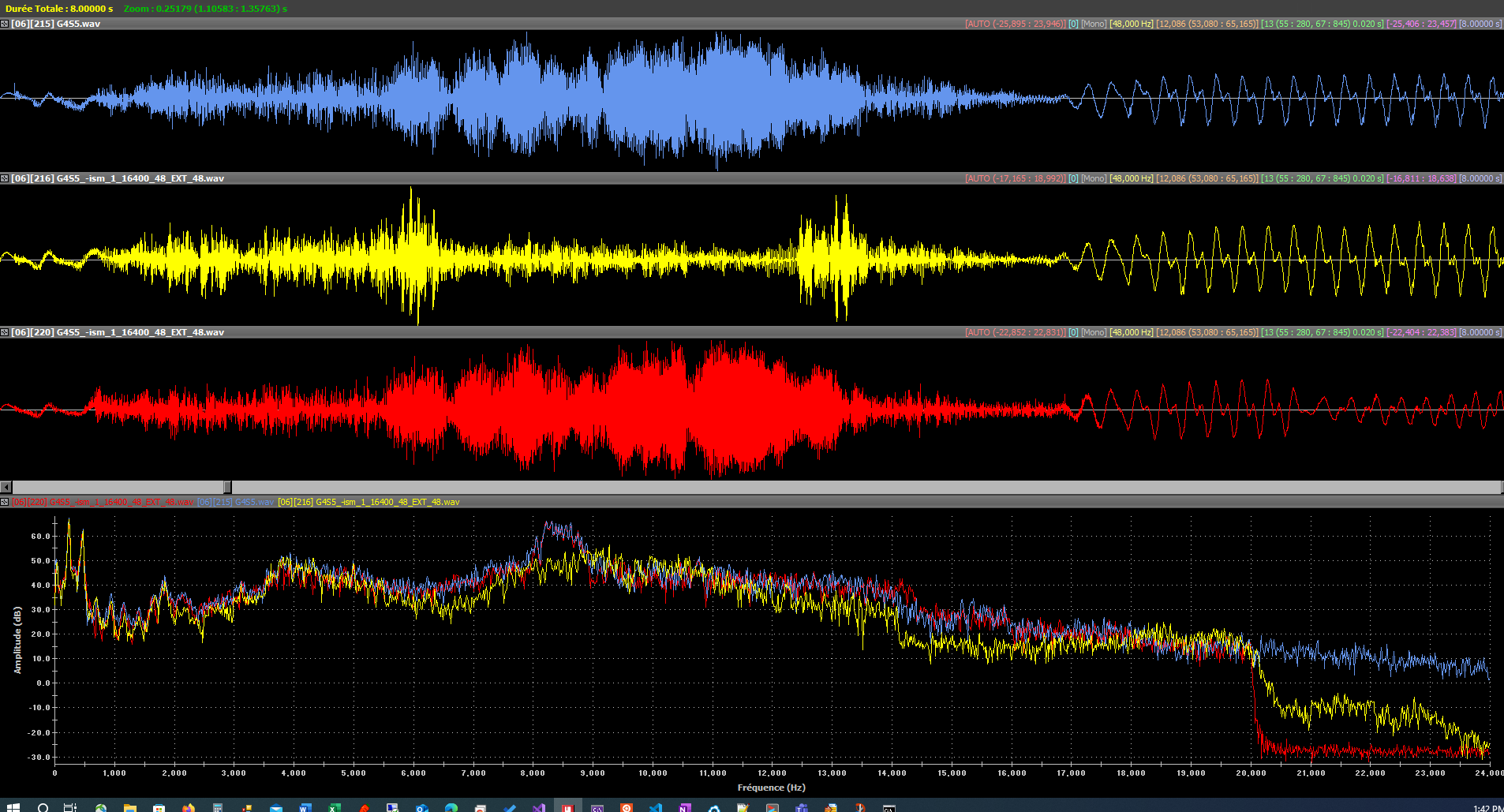Viewport: 1504px width, 812px height.
Task: Click the small icon on the yellow [216] track header
Action: 5,178
